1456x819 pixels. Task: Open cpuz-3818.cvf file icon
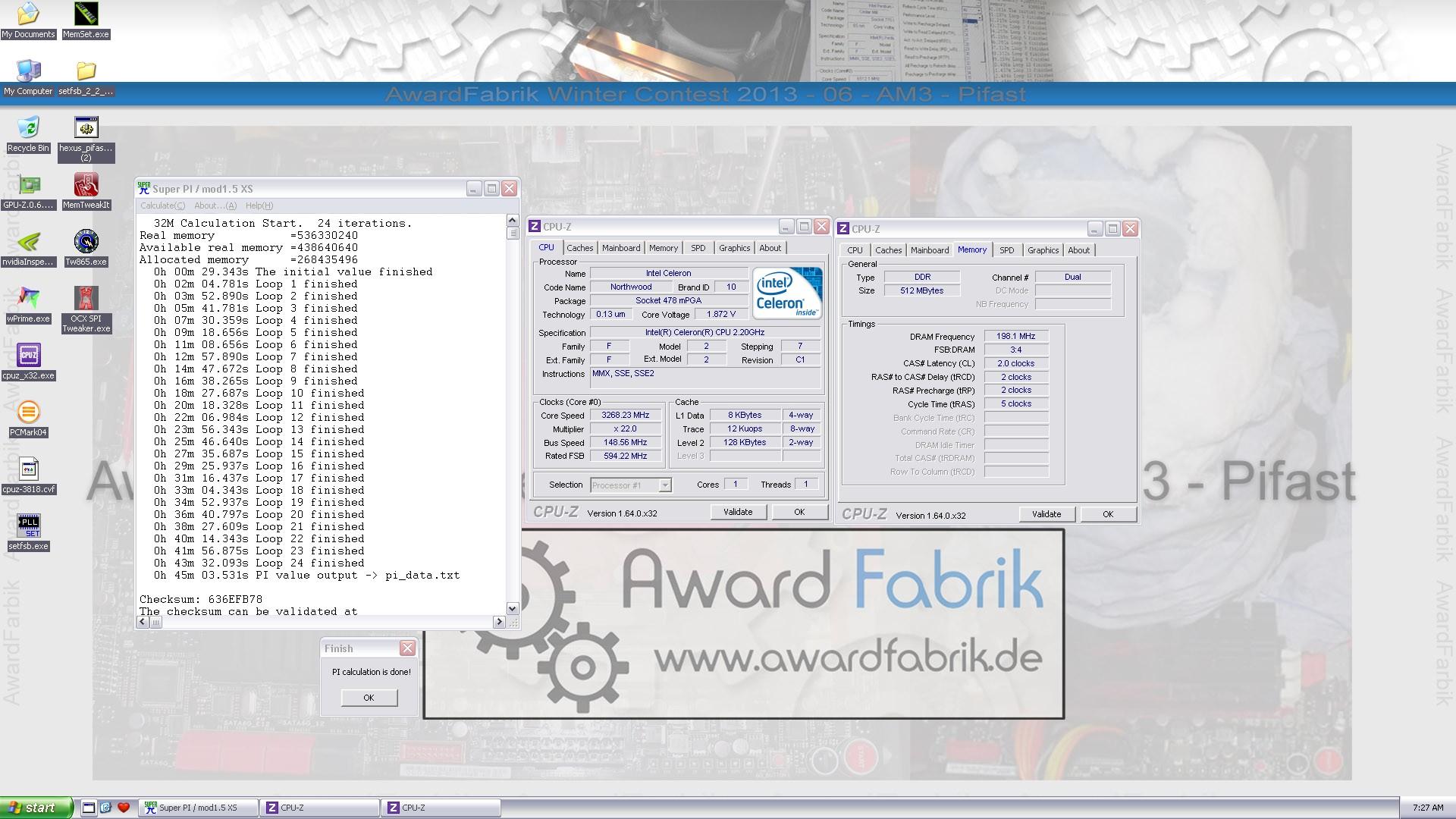[28, 475]
